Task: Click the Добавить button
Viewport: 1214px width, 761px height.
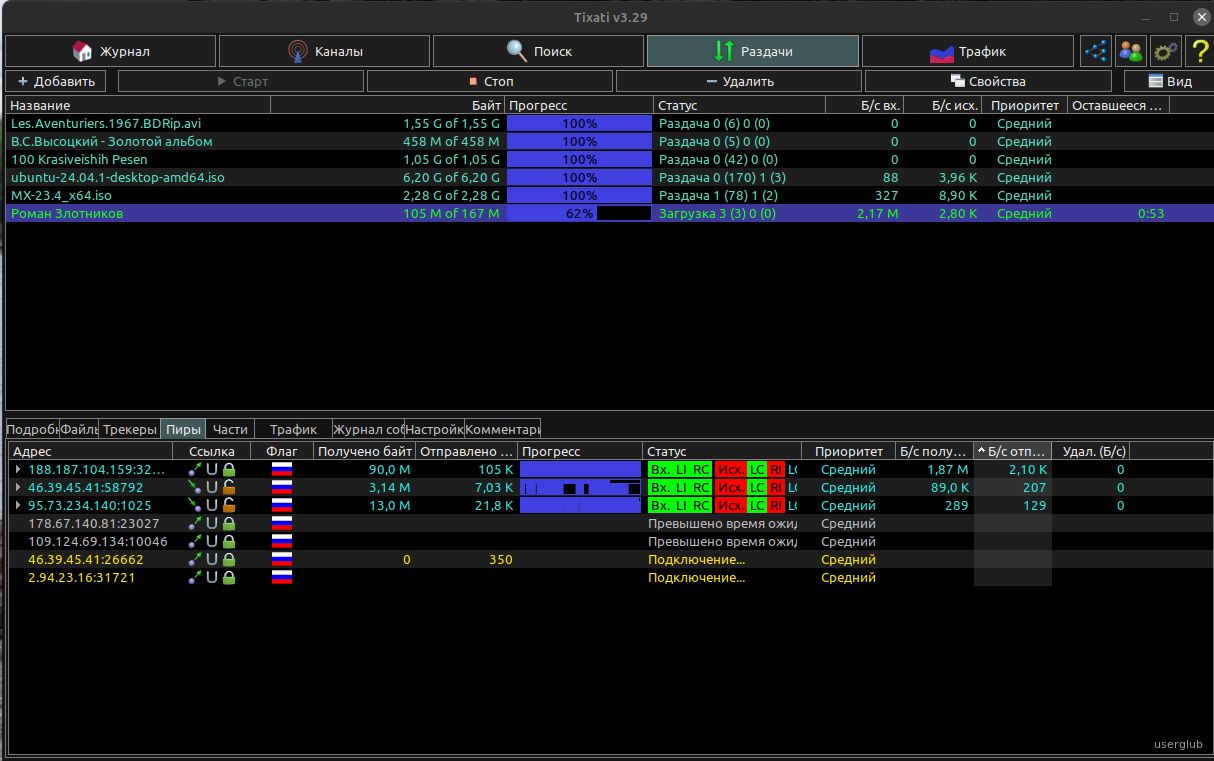Action: (57, 82)
